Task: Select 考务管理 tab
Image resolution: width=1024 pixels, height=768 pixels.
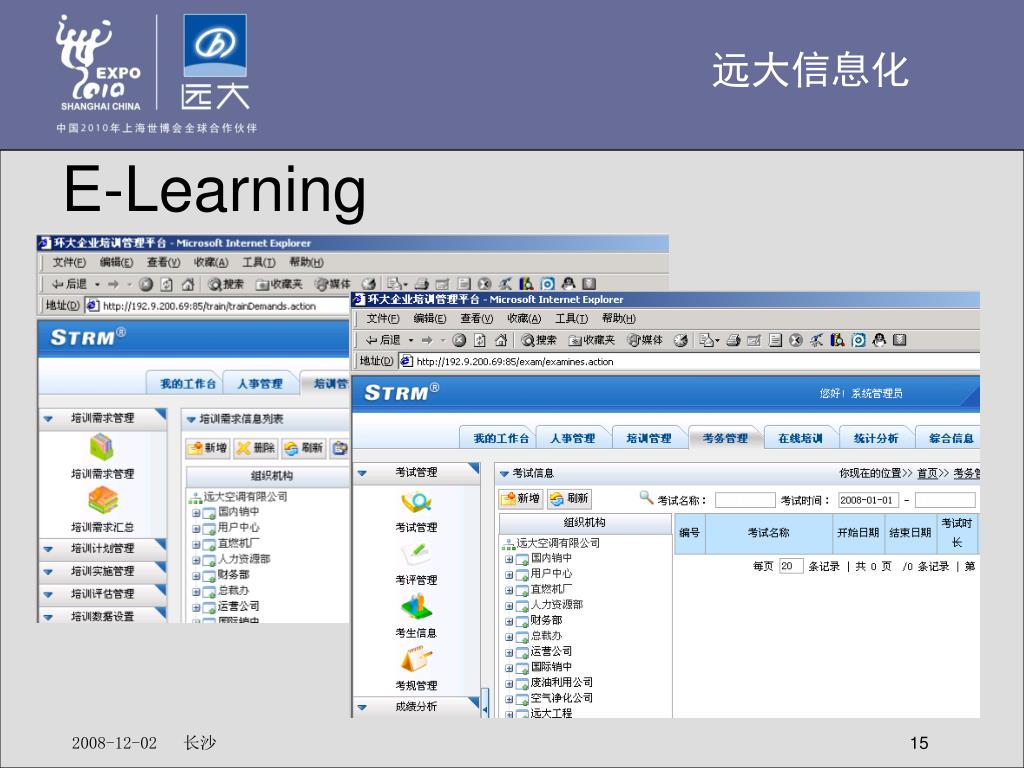Action: (725, 438)
